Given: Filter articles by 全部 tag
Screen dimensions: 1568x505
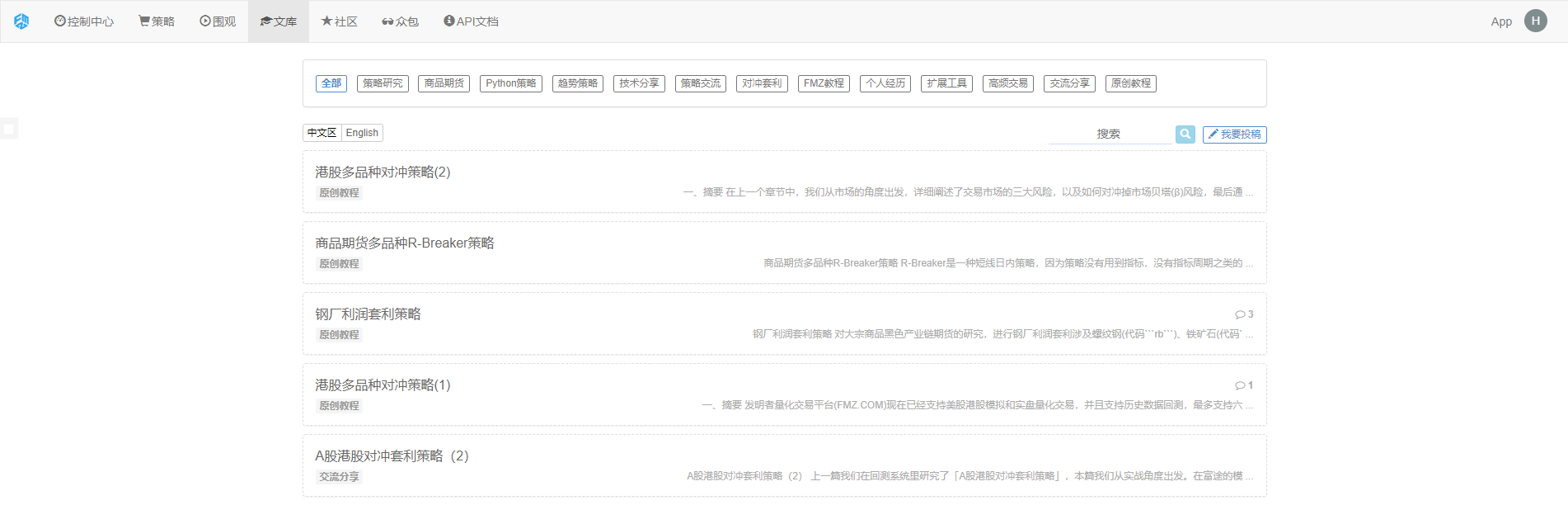Looking at the screenshot, I should 331,83.
